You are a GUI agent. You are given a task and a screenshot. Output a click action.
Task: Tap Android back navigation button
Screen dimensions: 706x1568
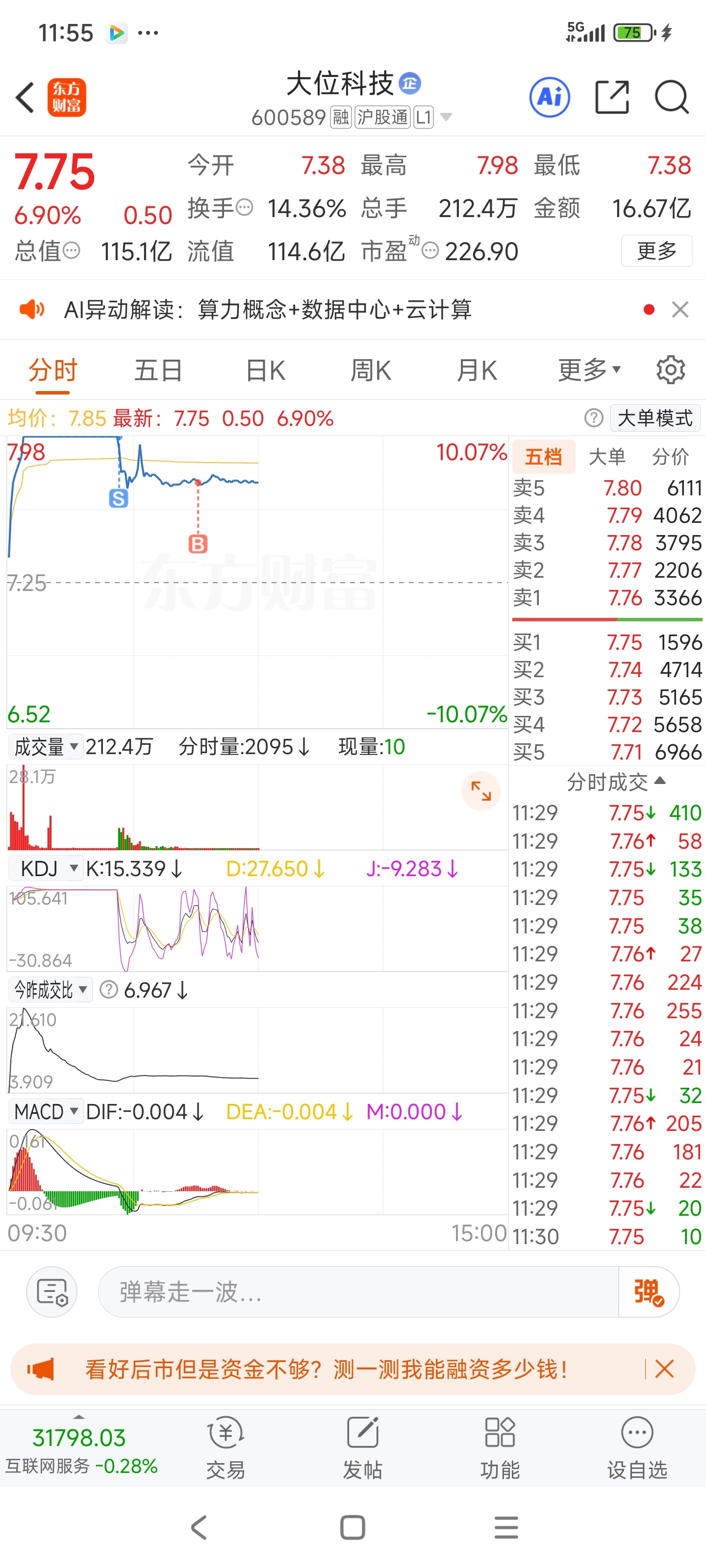[x=199, y=1527]
